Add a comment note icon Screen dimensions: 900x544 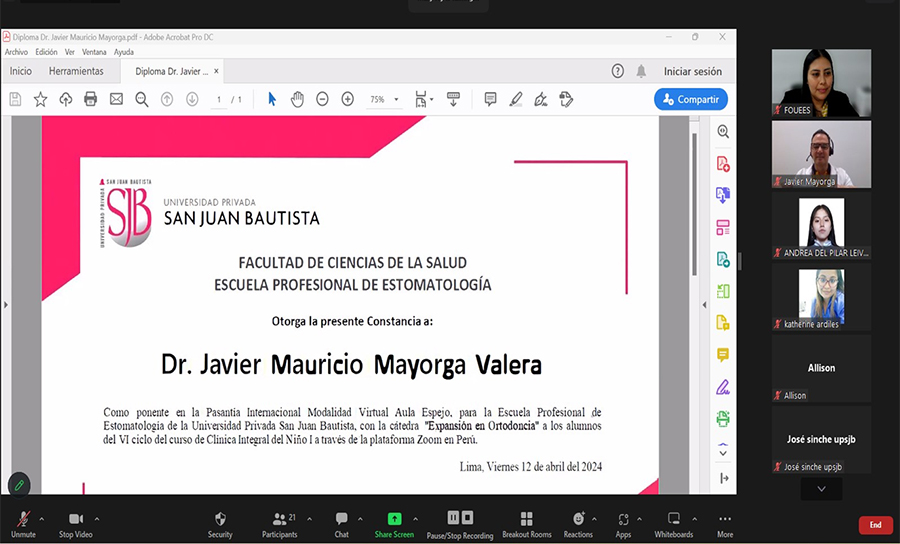(490, 99)
